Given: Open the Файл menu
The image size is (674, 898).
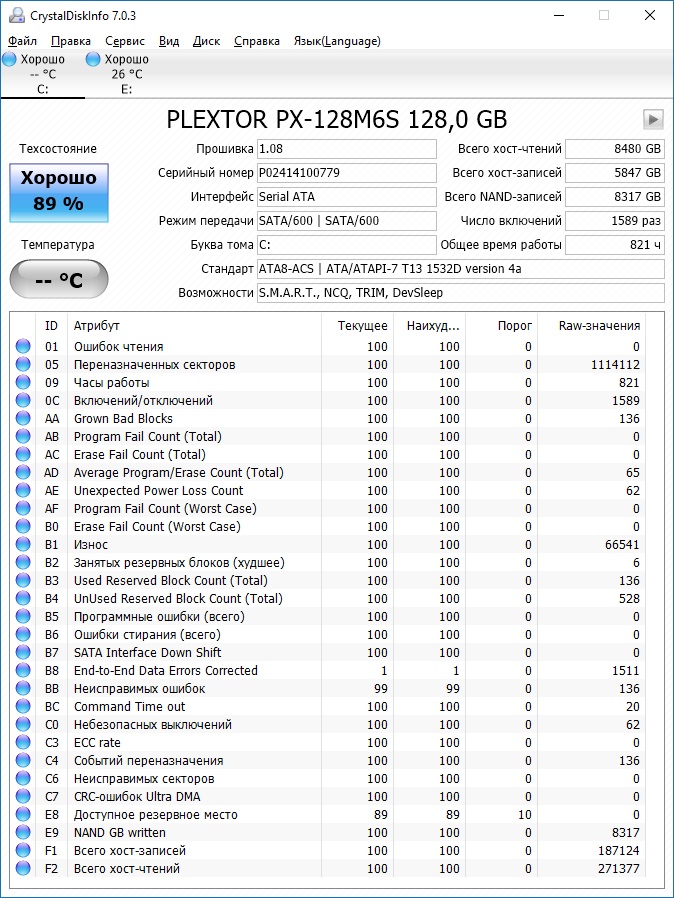Looking at the screenshot, I should tap(22, 41).
